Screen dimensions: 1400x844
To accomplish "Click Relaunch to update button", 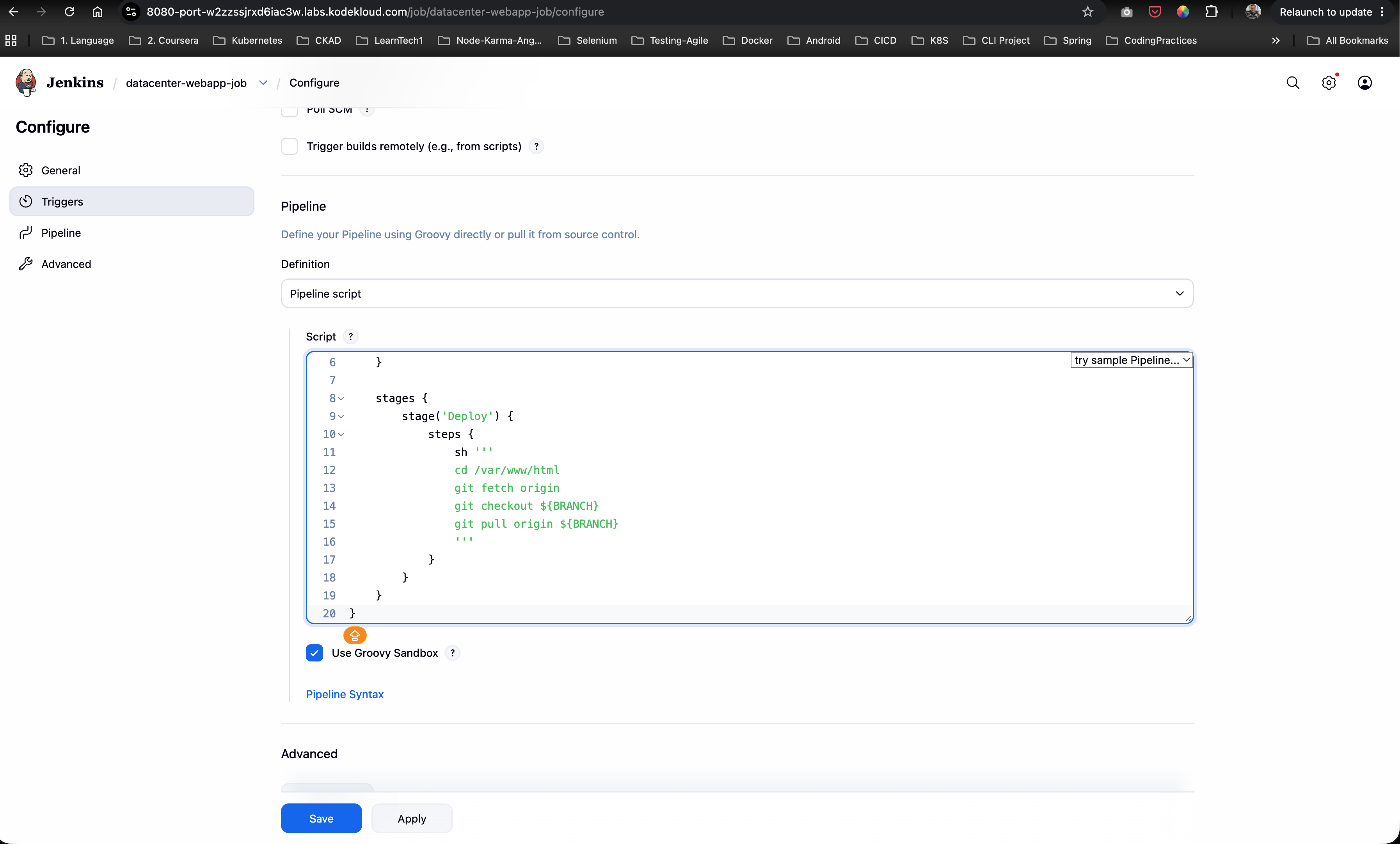I will pyautogui.click(x=1325, y=12).
